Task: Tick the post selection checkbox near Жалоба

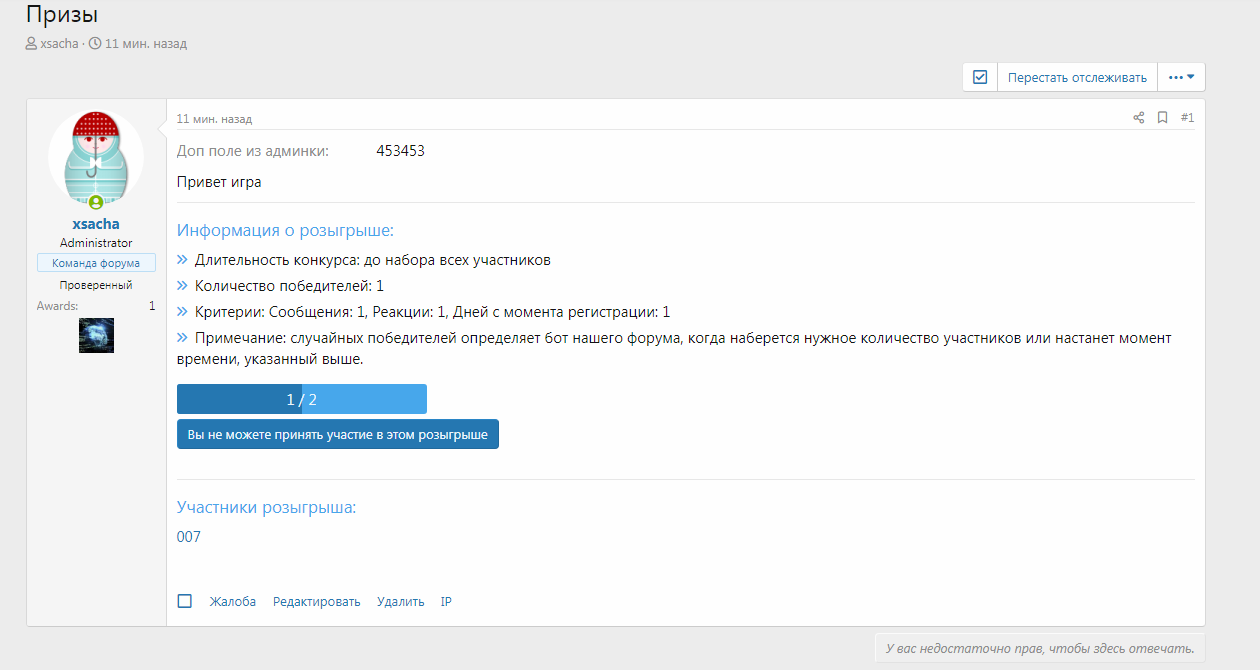Action: (x=185, y=601)
